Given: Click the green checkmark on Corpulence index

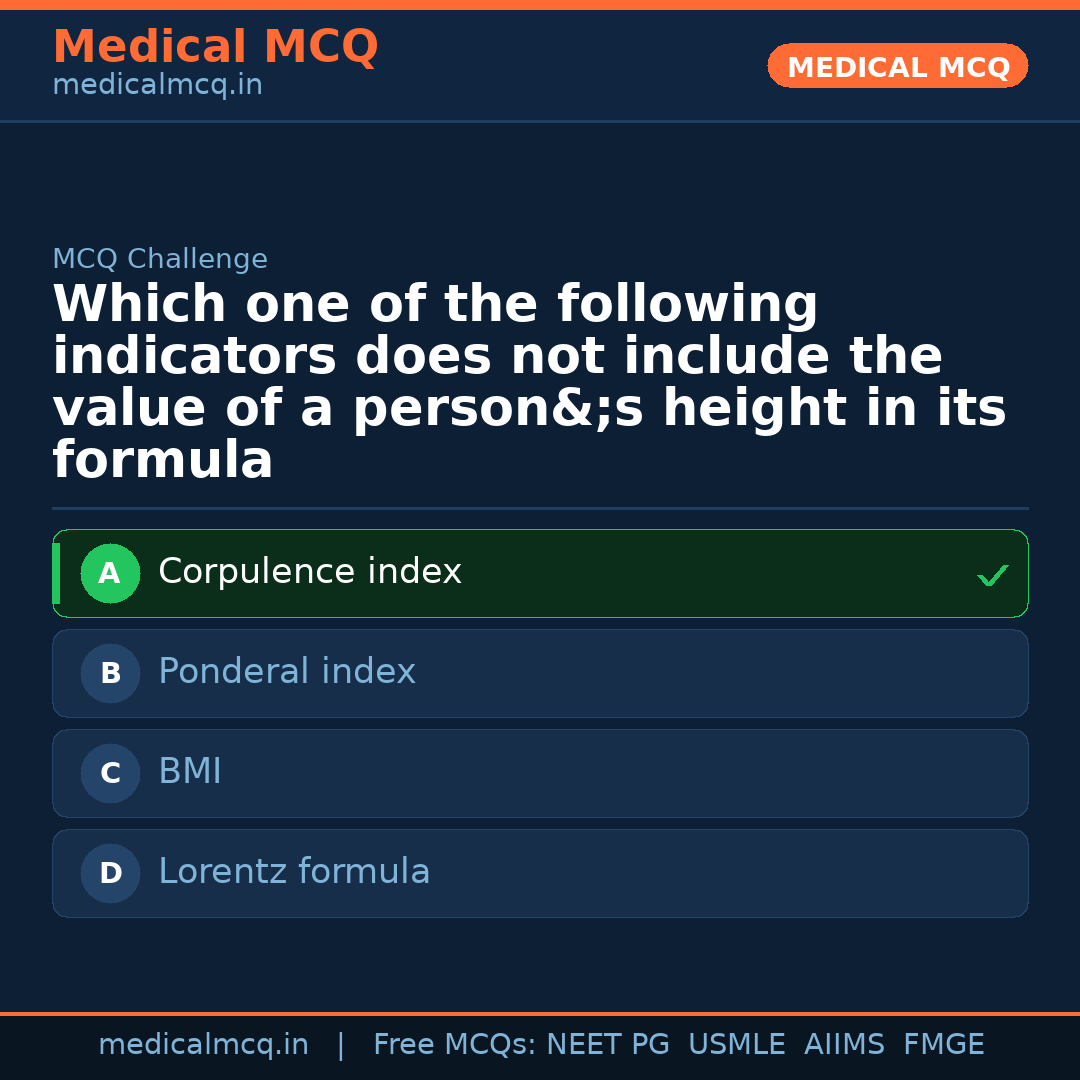Looking at the screenshot, I should pyautogui.click(x=992, y=575).
